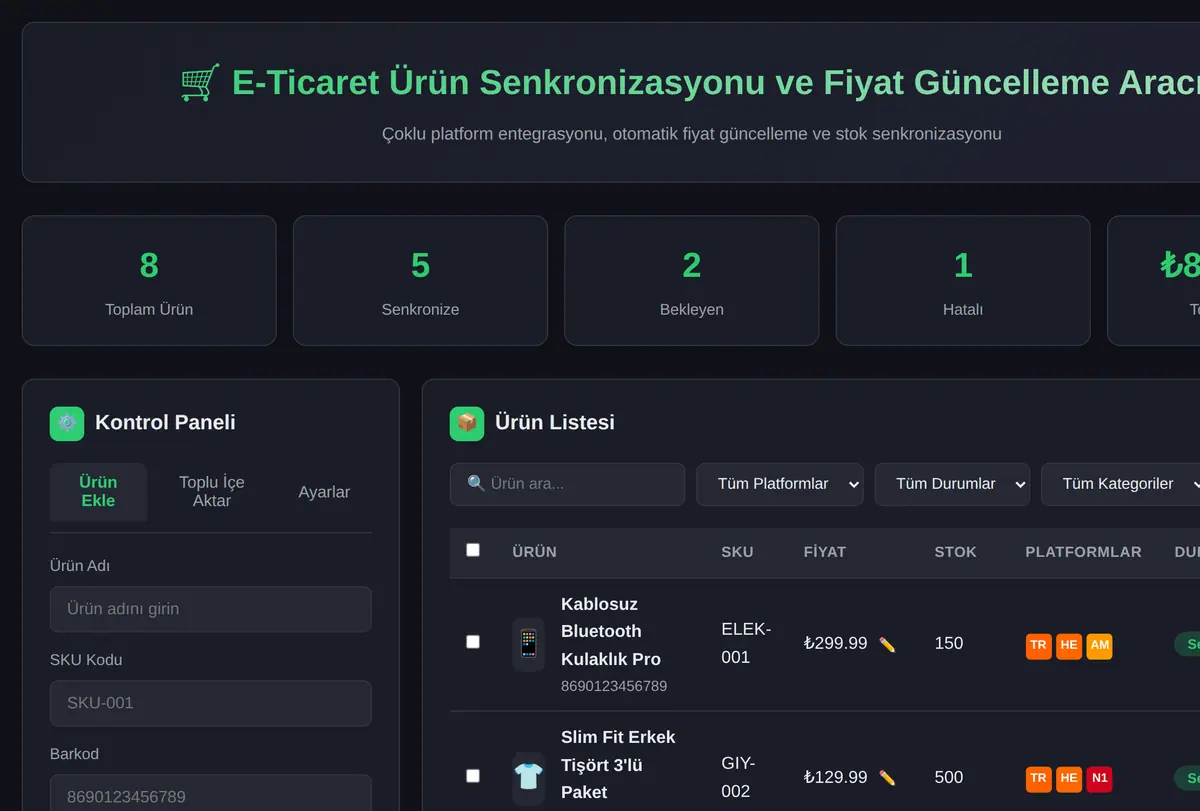Viewport: 1200px width, 811px height.
Task: Click the stock value 150
Action: click(x=949, y=644)
